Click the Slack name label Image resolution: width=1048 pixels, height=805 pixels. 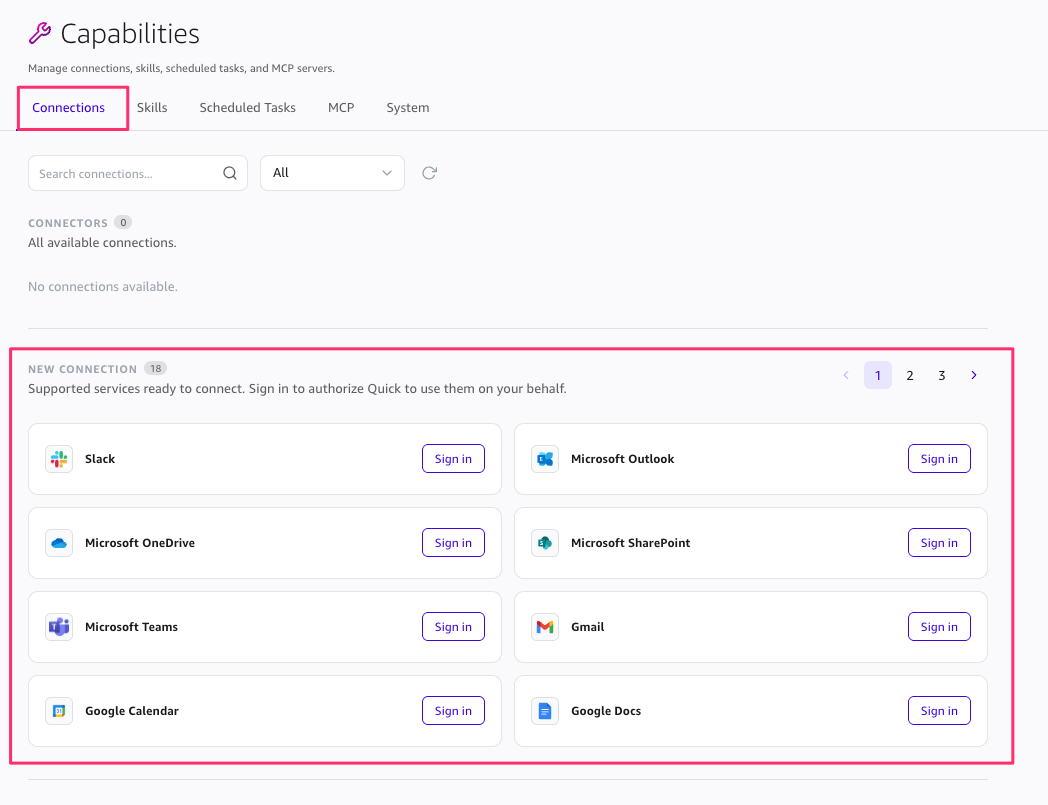coord(100,459)
